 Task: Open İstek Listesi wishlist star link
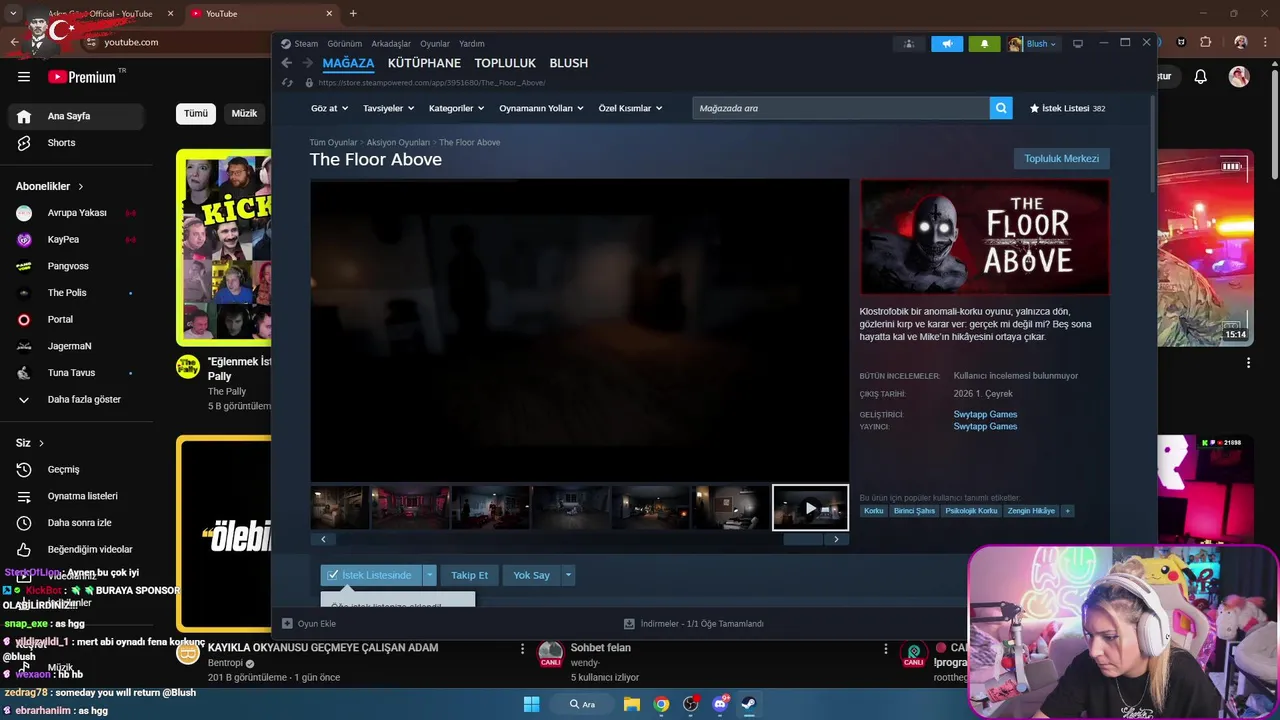1067,108
